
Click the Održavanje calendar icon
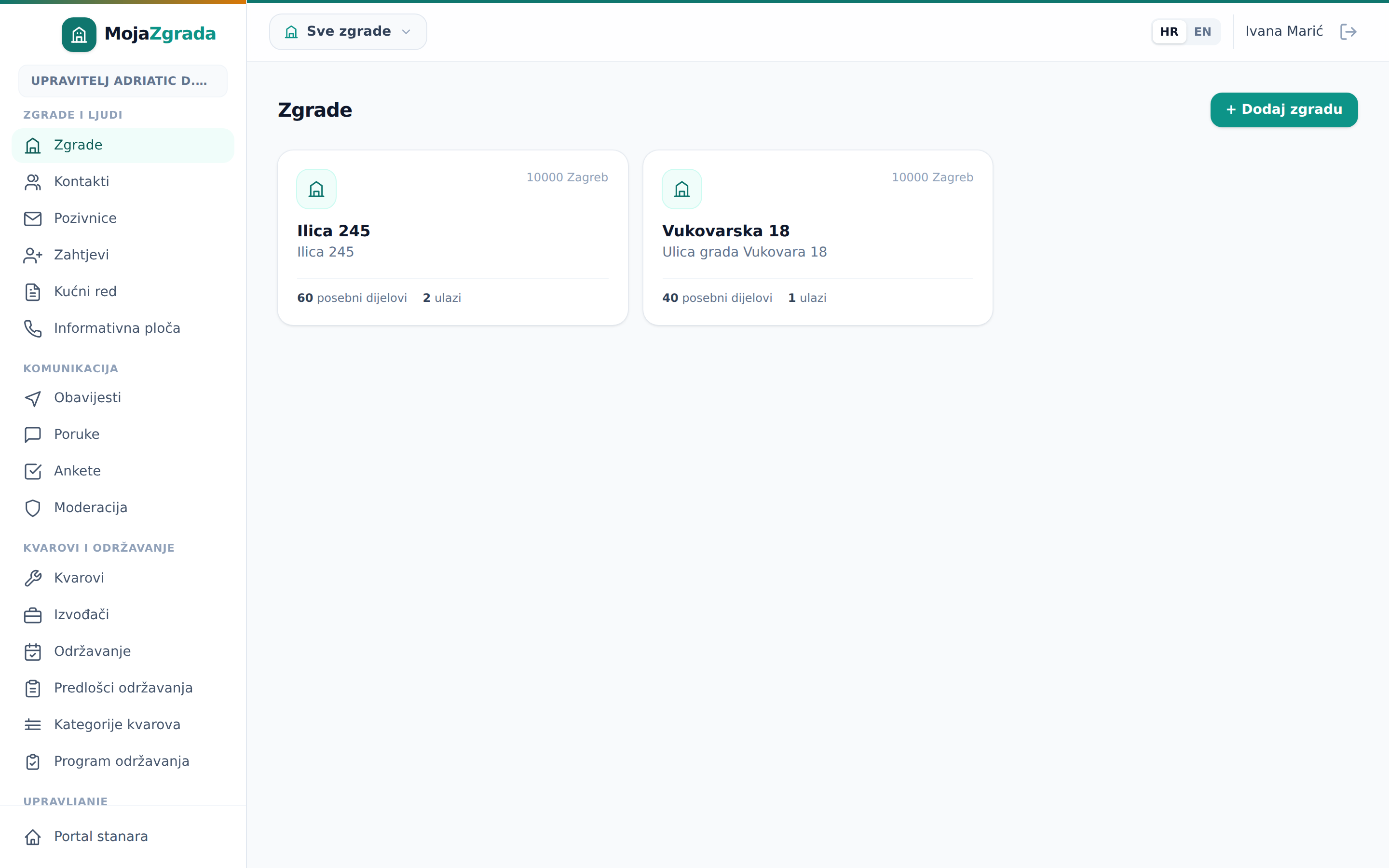[33, 651]
